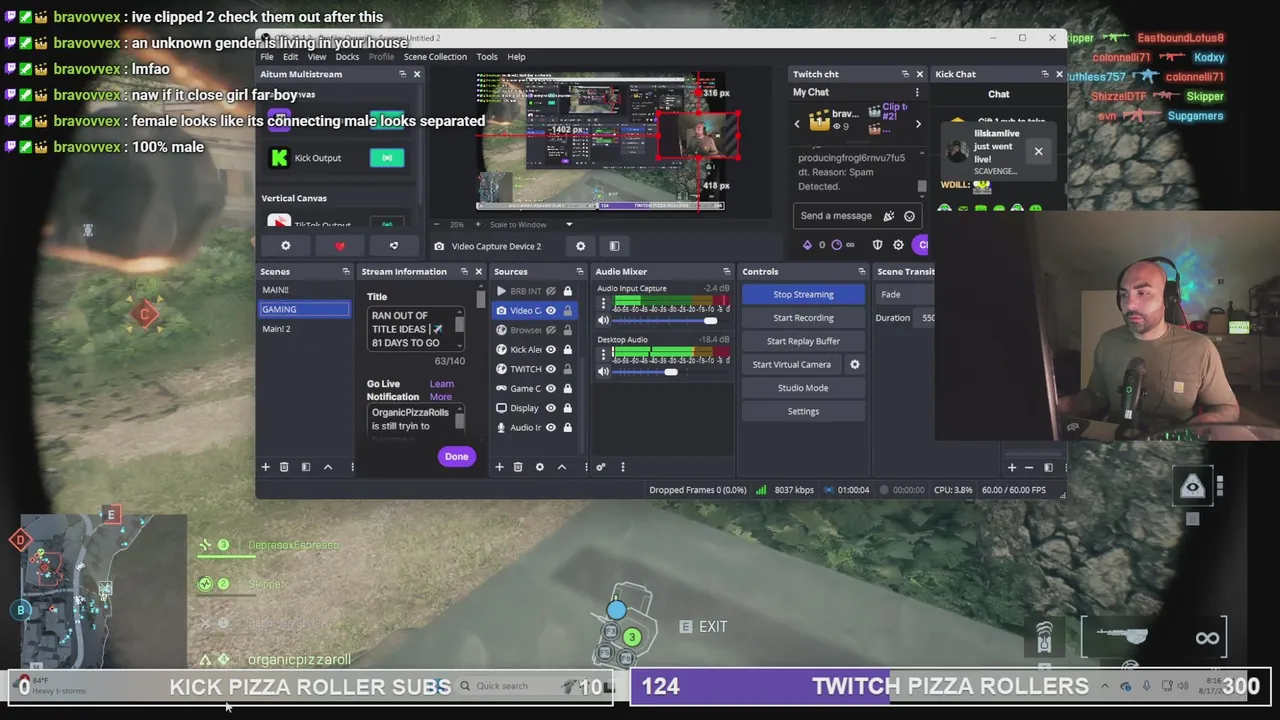Toggle Kick Output stream button

click(x=387, y=158)
